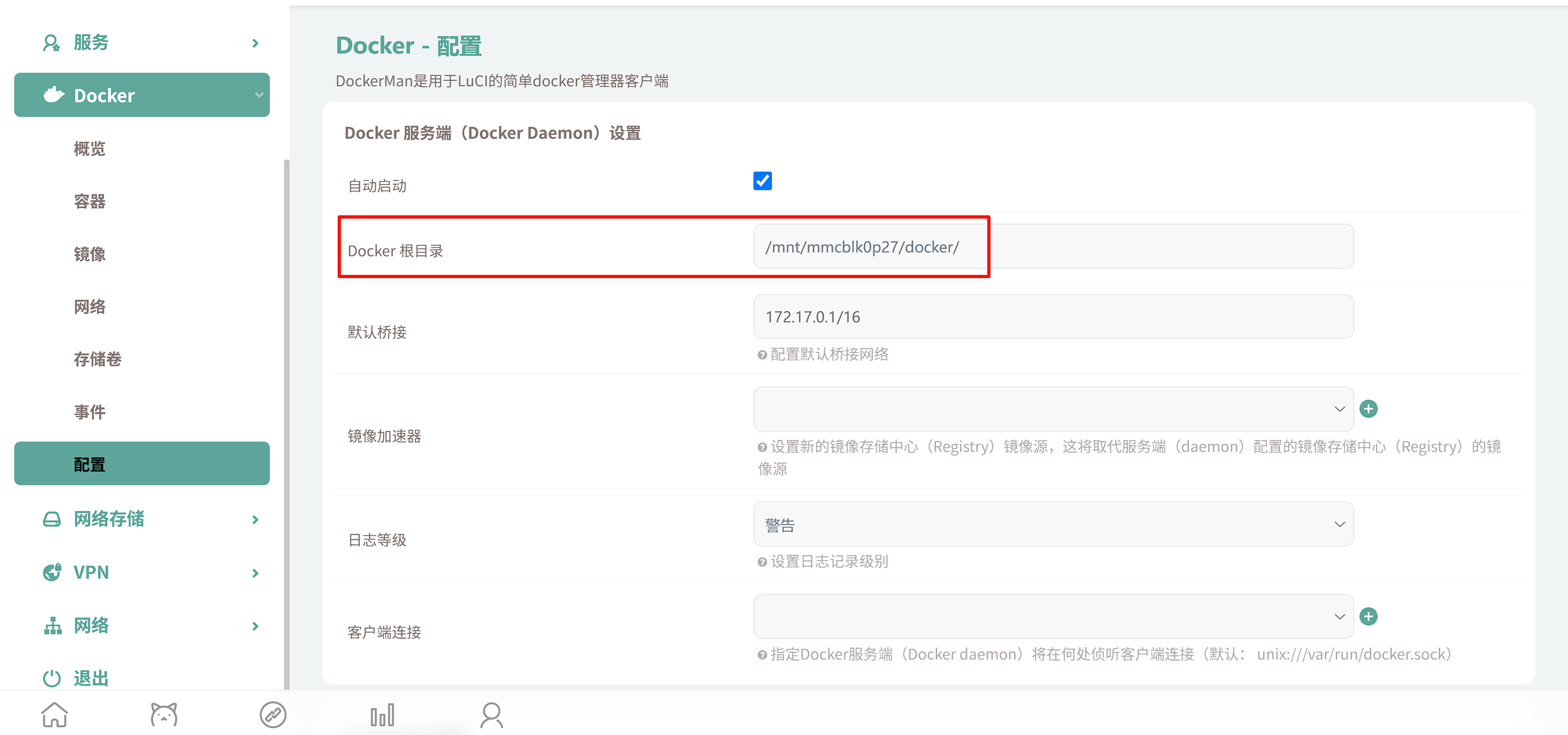Add a 客户端连接 entry with plus icon
The height and width of the screenshot is (735, 1568).
1369,616
